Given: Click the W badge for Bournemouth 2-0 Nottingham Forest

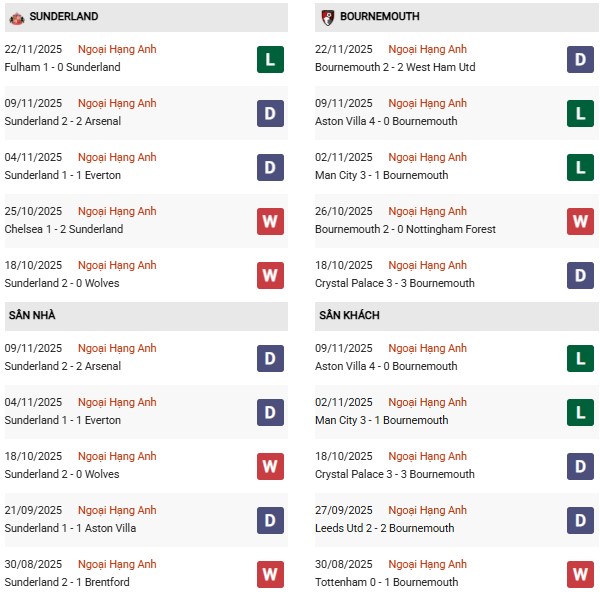Looking at the screenshot, I should (x=580, y=221).
